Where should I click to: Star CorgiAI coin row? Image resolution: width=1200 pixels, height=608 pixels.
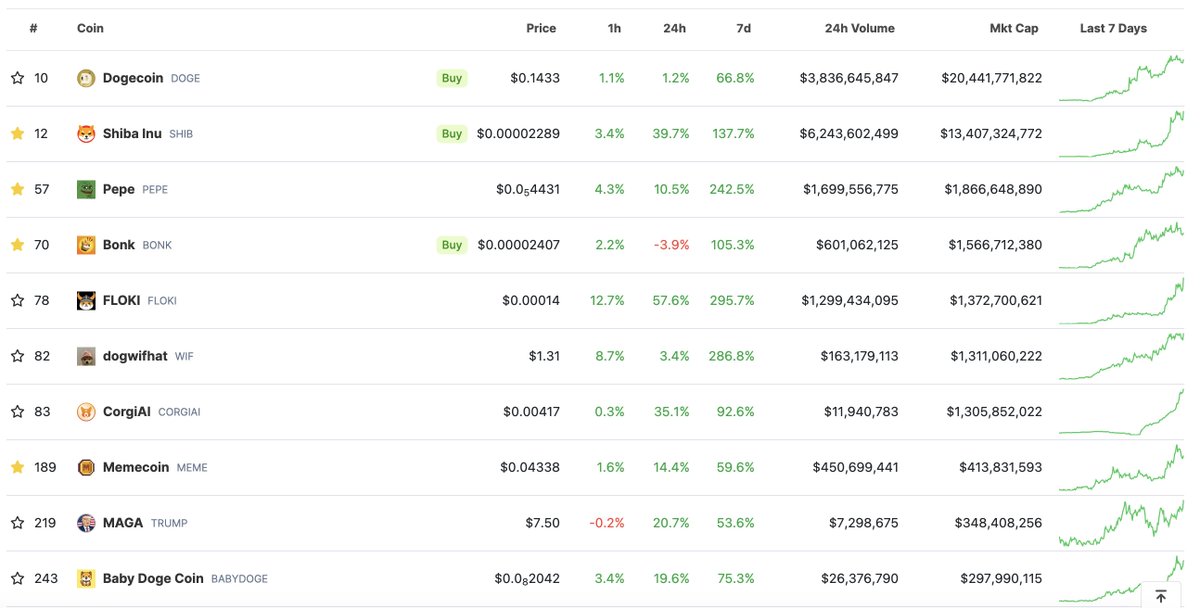pos(17,412)
